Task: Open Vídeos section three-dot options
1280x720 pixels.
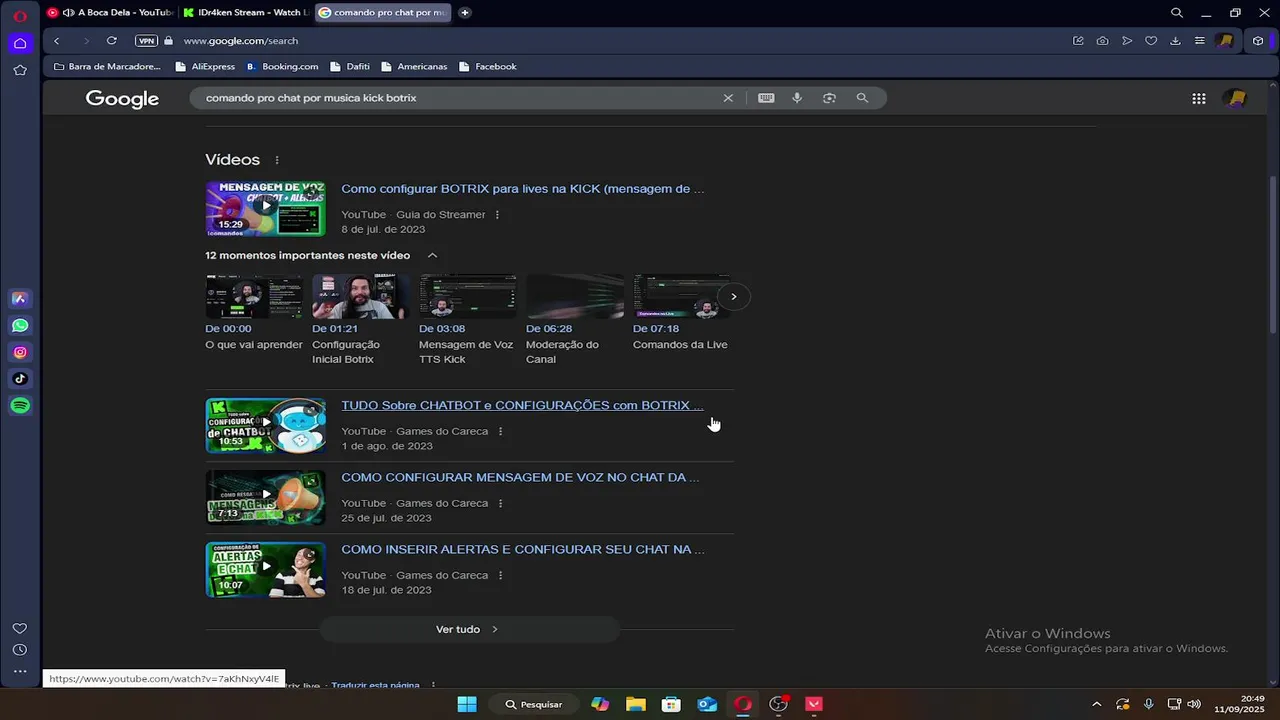Action: coord(277,160)
